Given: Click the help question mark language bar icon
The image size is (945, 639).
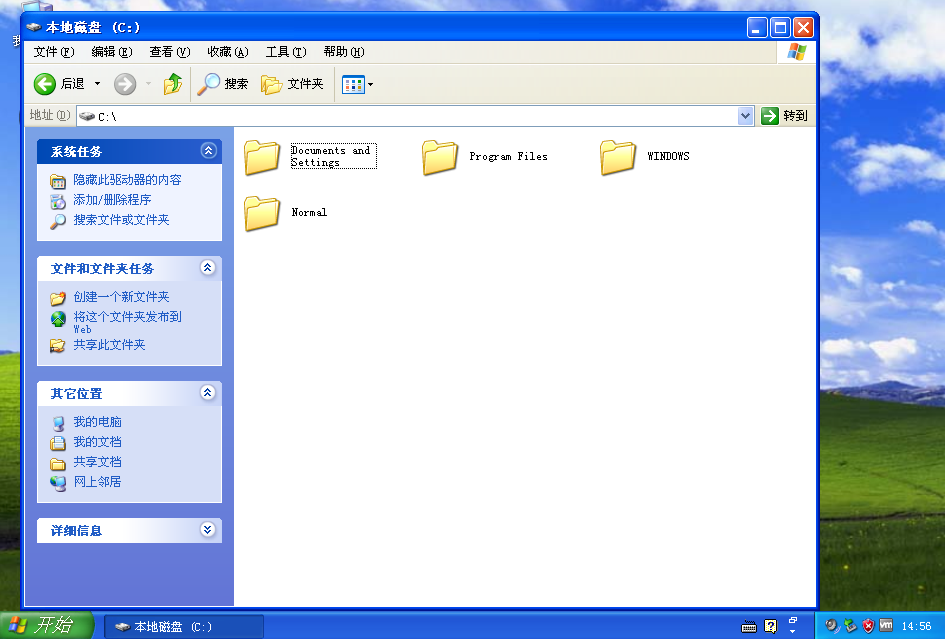Looking at the screenshot, I should click(x=771, y=626).
